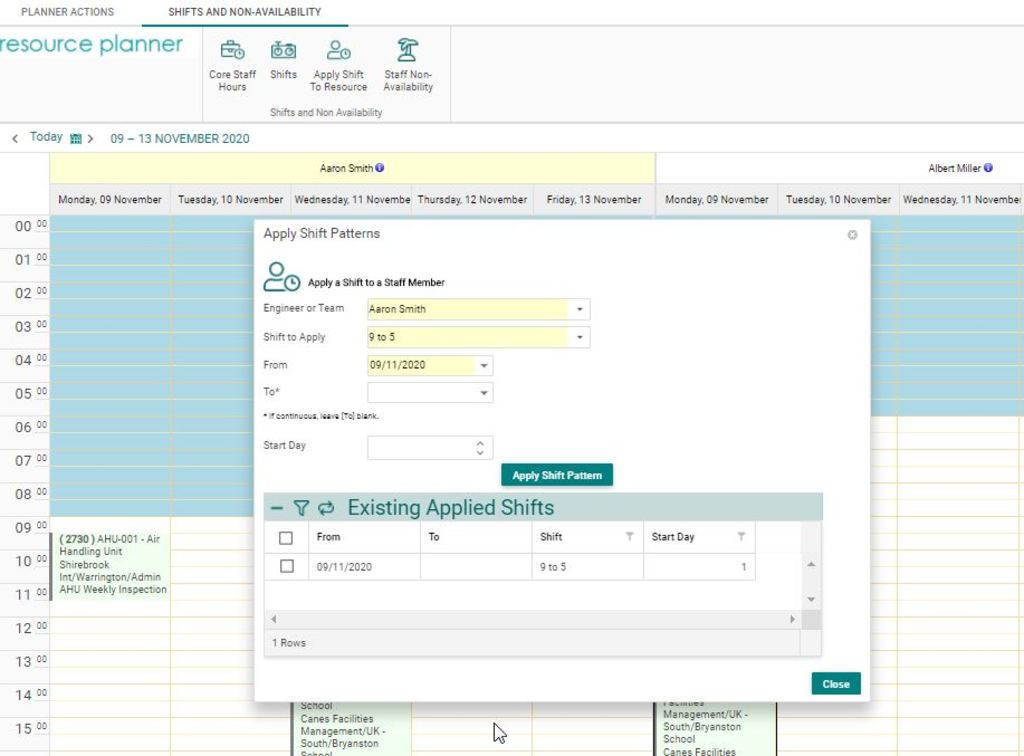This screenshot has width=1024, height=756.
Task: Expand the Engineer or Team dropdown
Action: 579,309
